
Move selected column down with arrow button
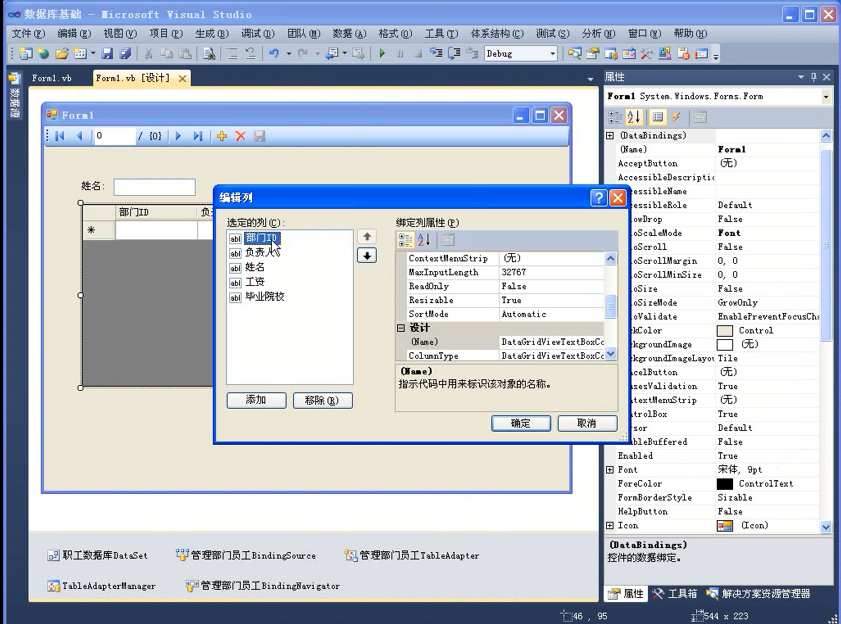[x=367, y=256]
